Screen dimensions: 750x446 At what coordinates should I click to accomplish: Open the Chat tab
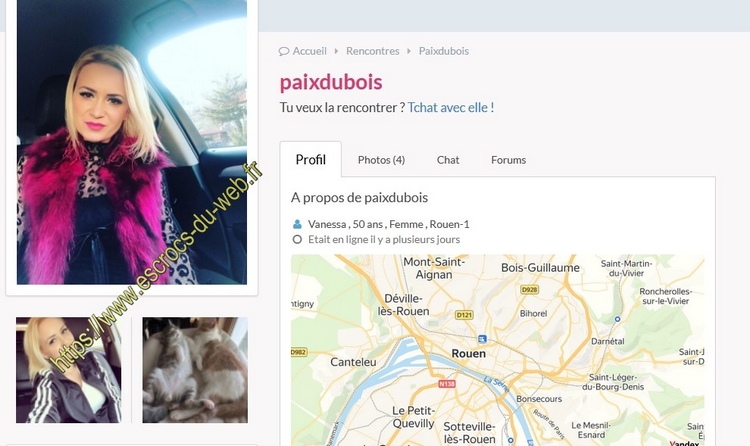point(448,160)
